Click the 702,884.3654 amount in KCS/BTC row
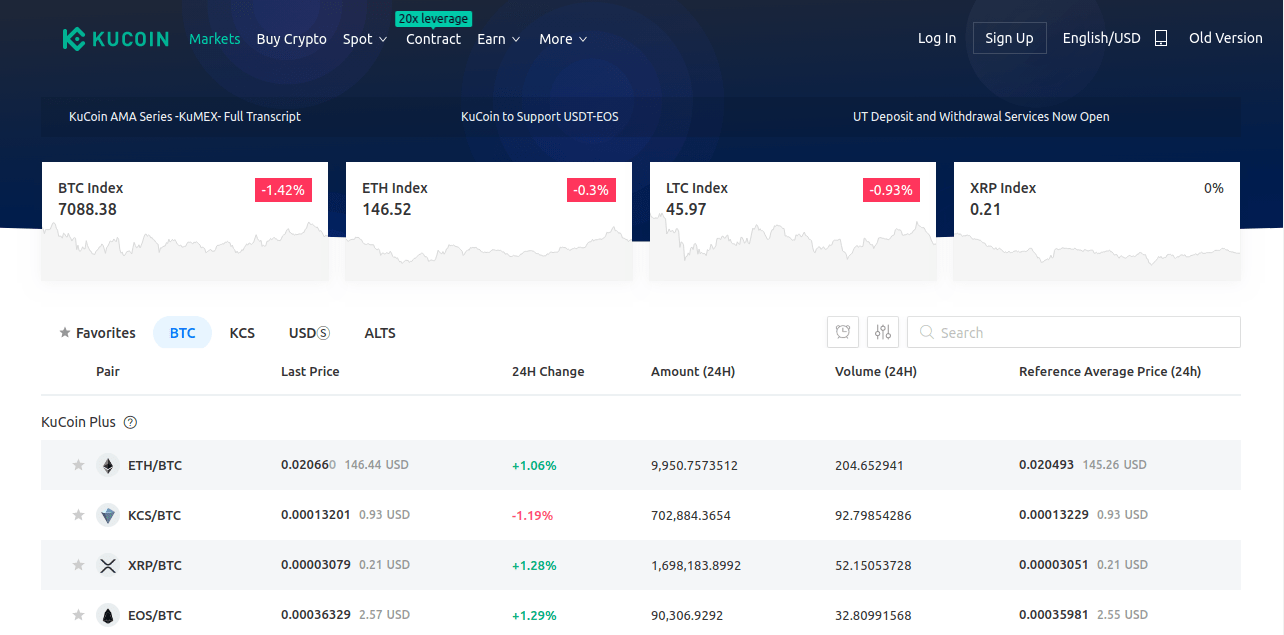 tap(691, 515)
